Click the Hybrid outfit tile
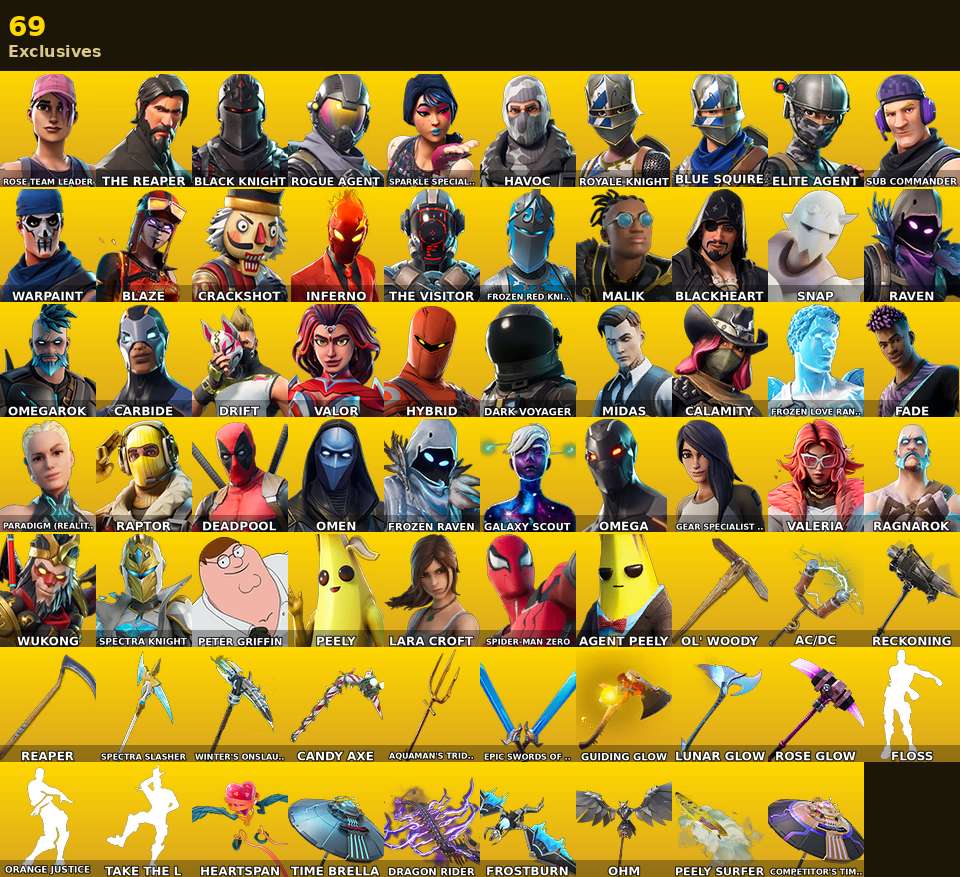This screenshot has width=960, height=877. point(432,359)
